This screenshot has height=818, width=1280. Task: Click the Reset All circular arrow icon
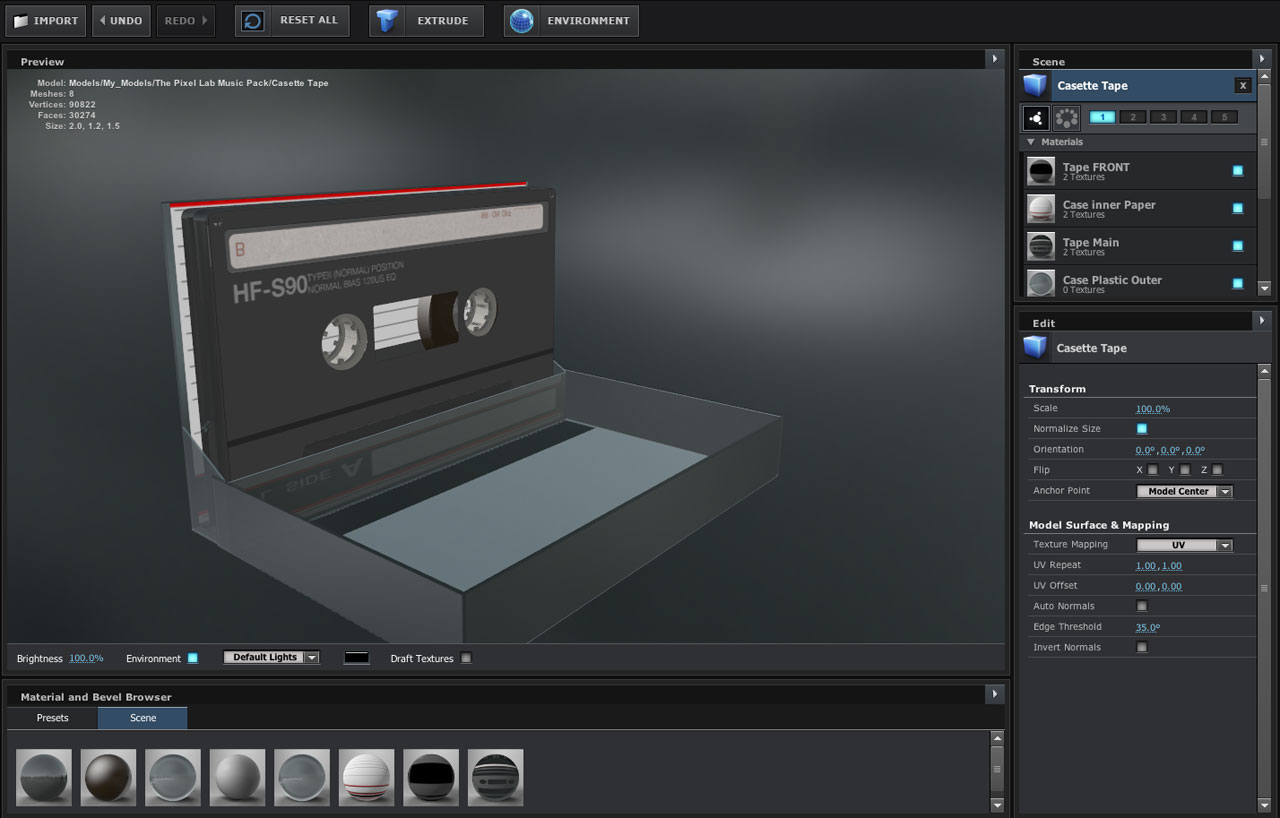coord(253,21)
